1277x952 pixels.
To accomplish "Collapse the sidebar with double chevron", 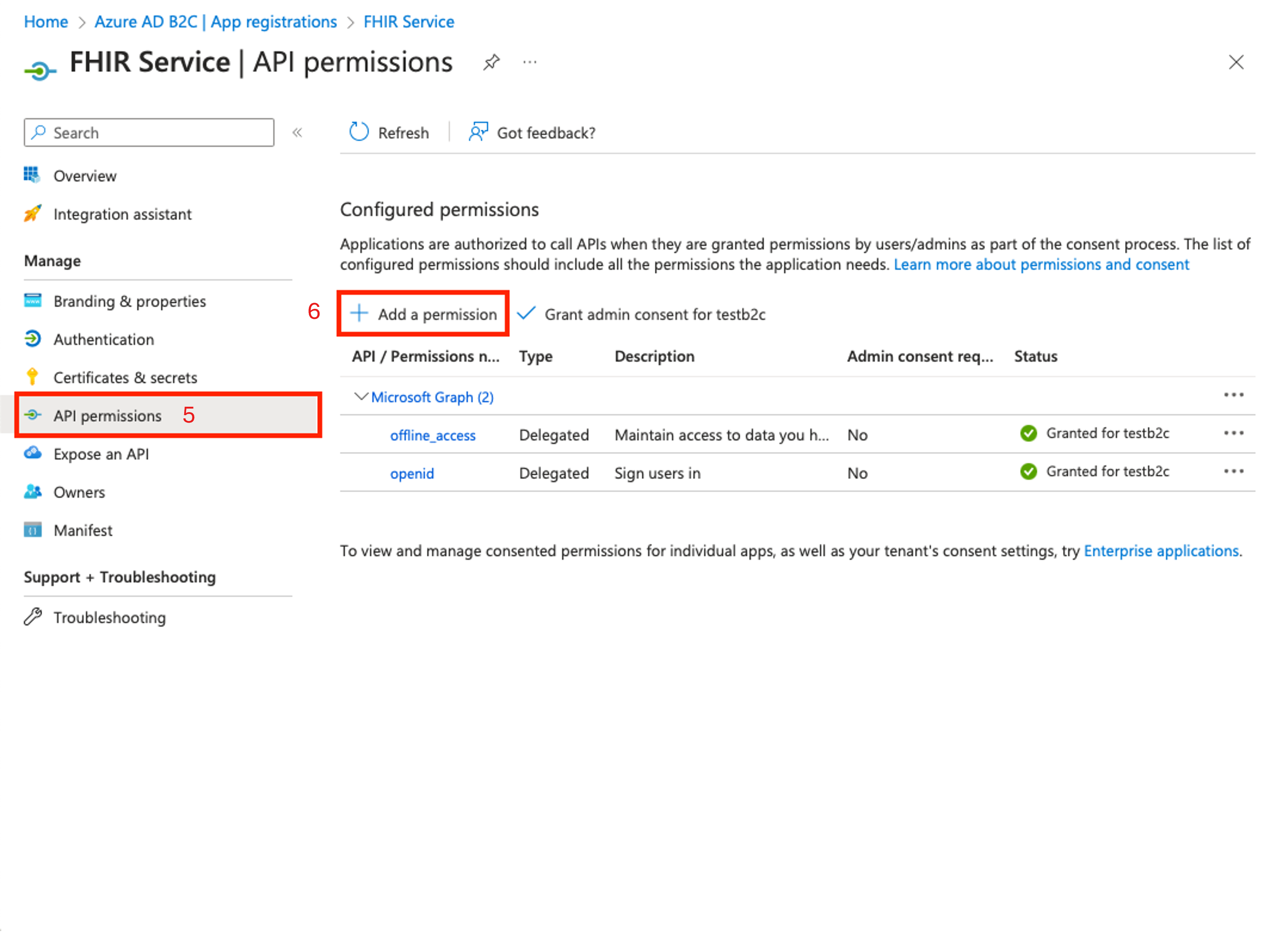I will (x=297, y=132).
